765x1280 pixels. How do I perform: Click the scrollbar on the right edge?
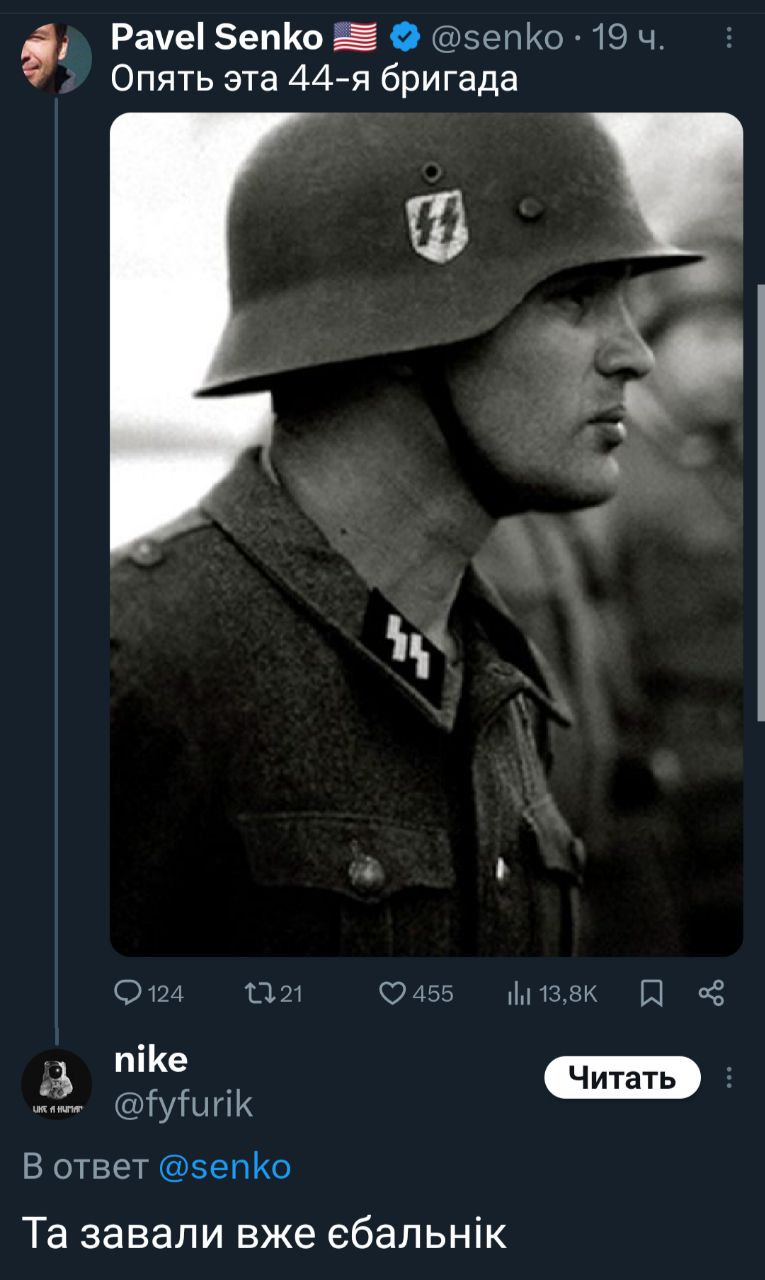(x=760, y=500)
